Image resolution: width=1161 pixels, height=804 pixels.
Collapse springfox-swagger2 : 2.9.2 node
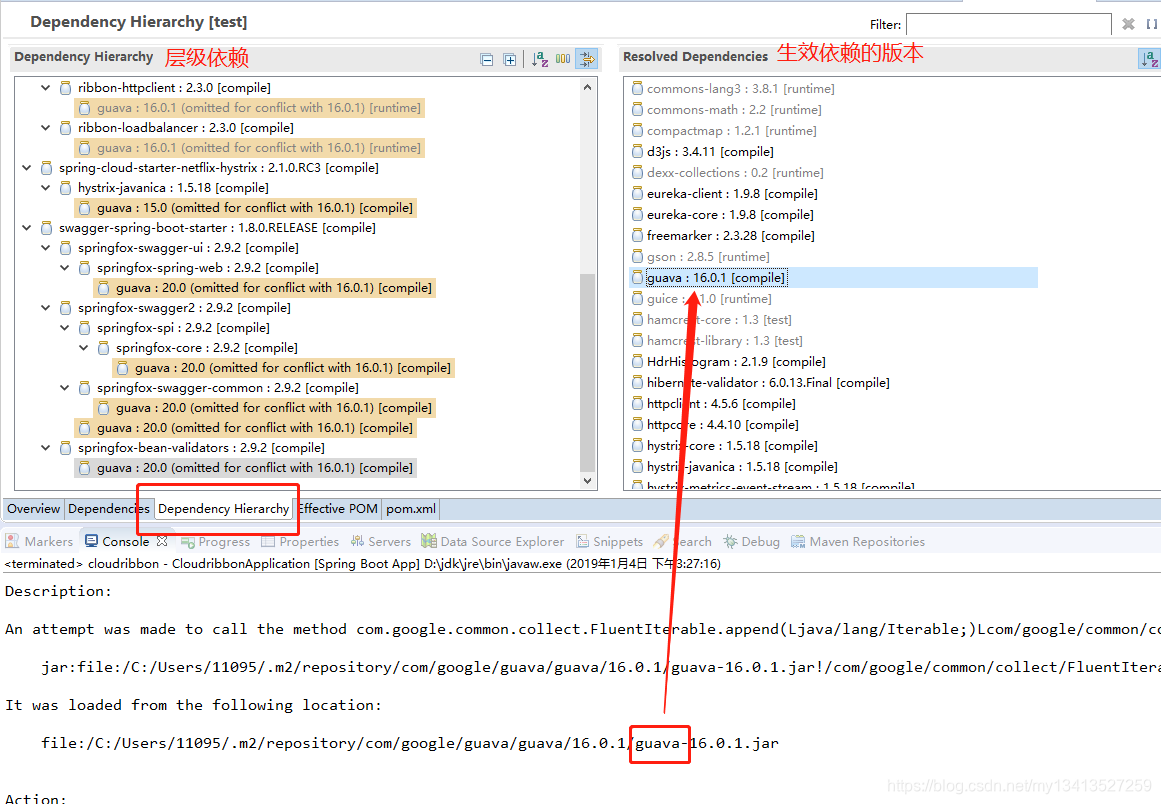coord(45,307)
